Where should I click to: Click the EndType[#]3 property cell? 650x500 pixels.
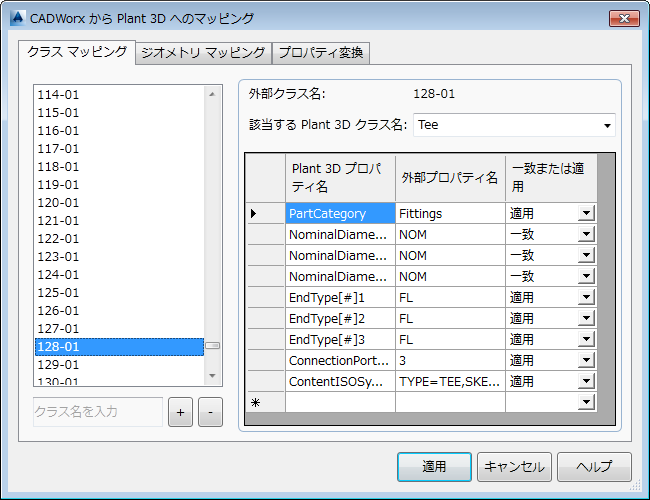[x=340, y=340]
